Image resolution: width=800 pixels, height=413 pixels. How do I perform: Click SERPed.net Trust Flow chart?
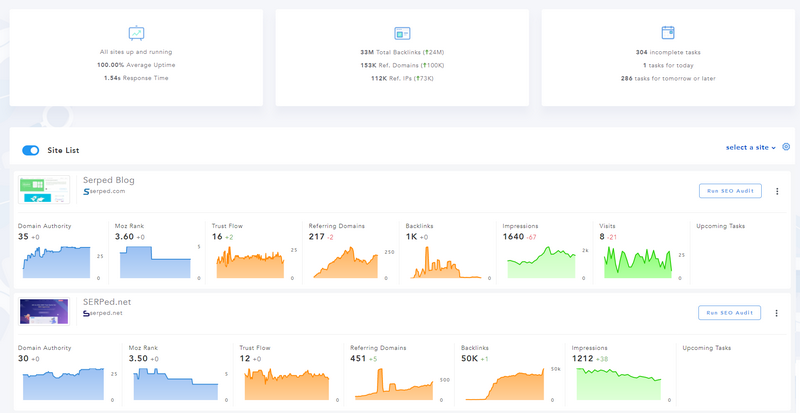point(287,384)
